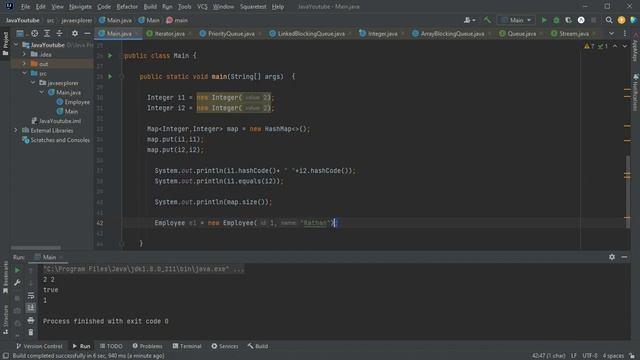Open the Services tool window
Screen dimensions: 640x360
(224, 346)
